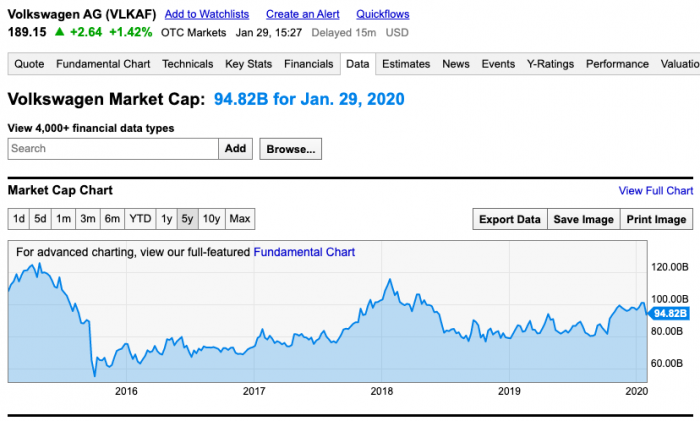Open the Quickflows link

point(384,14)
